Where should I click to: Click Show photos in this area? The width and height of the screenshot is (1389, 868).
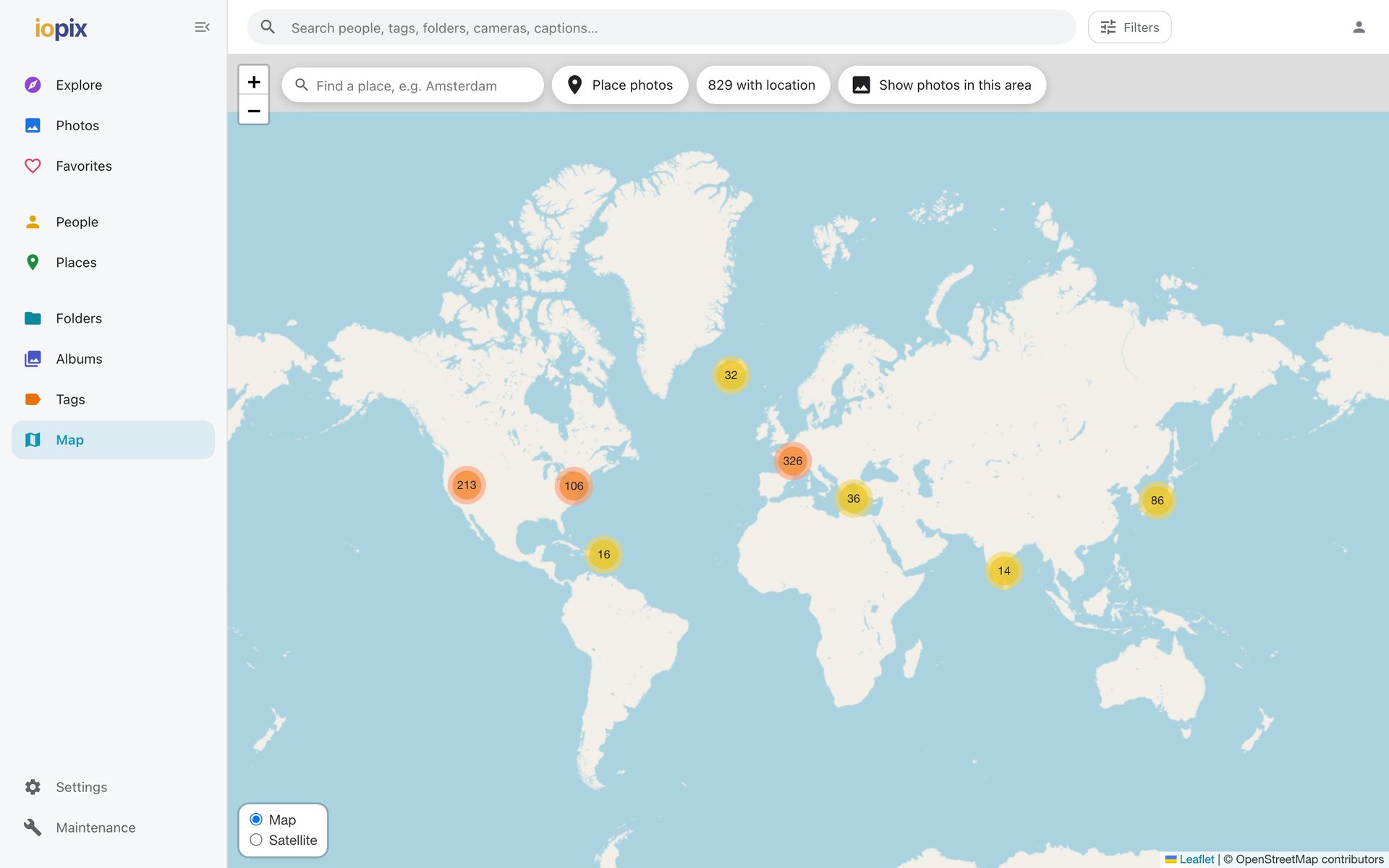(x=942, y=85)
